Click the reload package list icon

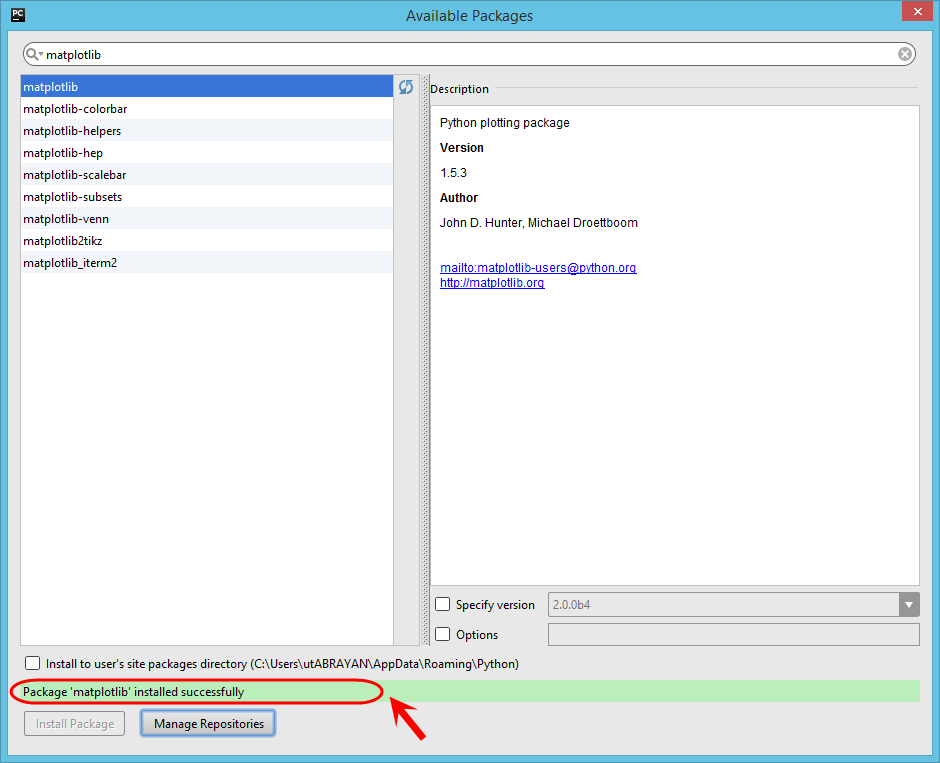[406, 87]
